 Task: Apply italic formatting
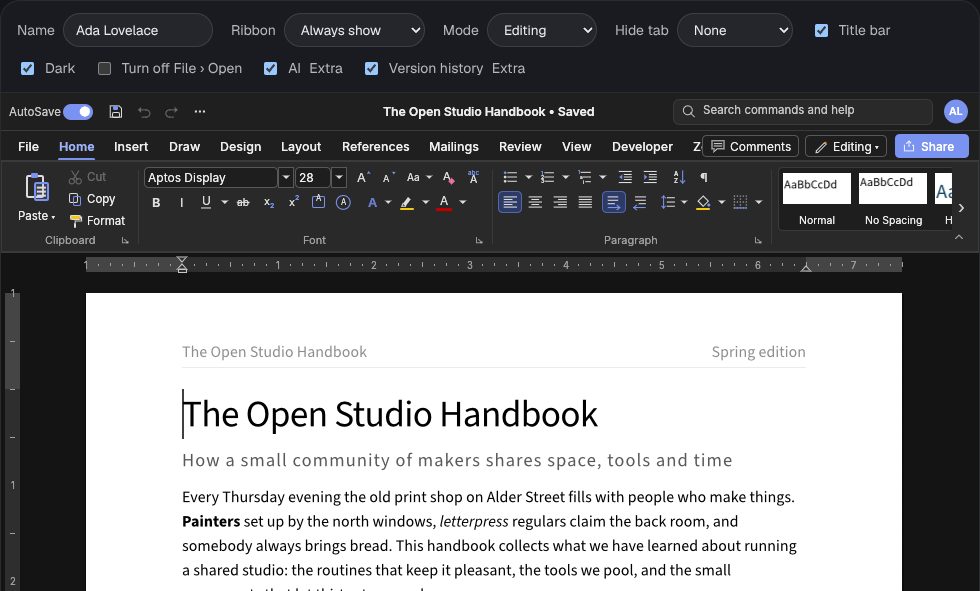click(x=181, y=202)
